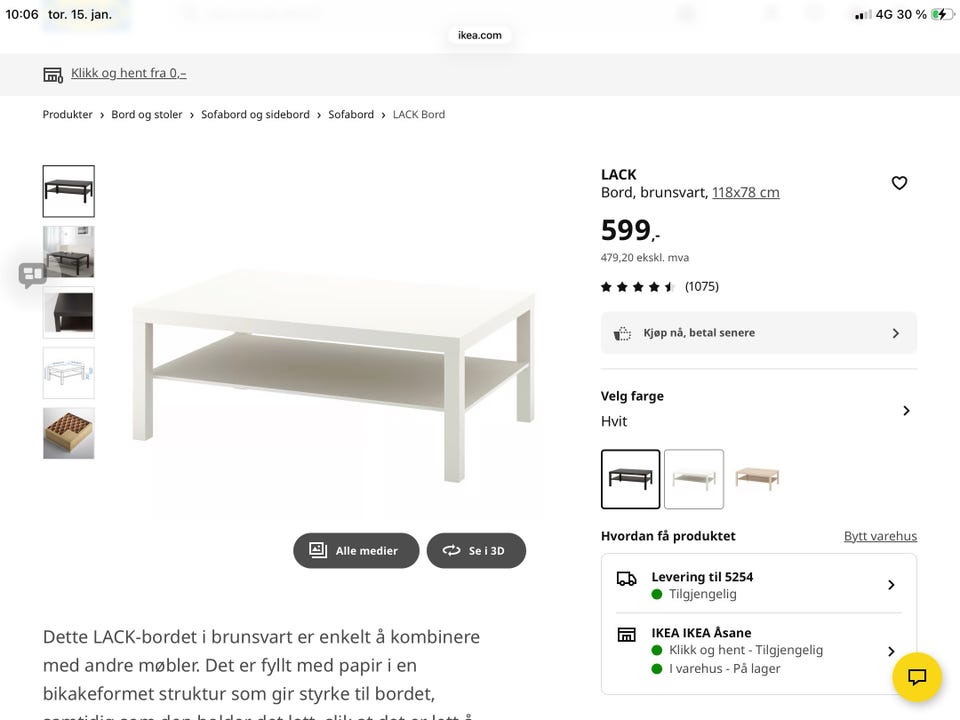960x720 pixels.
Task: Expand the Velg farge color chooser
Action: [x=906, y=410]
